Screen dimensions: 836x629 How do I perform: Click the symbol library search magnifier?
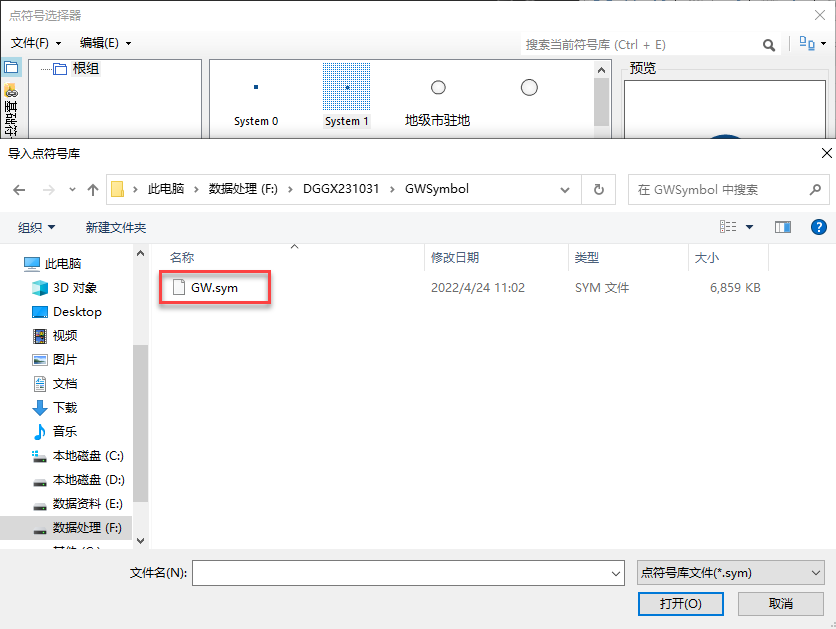pyautogui.click(x=769, y=45)
